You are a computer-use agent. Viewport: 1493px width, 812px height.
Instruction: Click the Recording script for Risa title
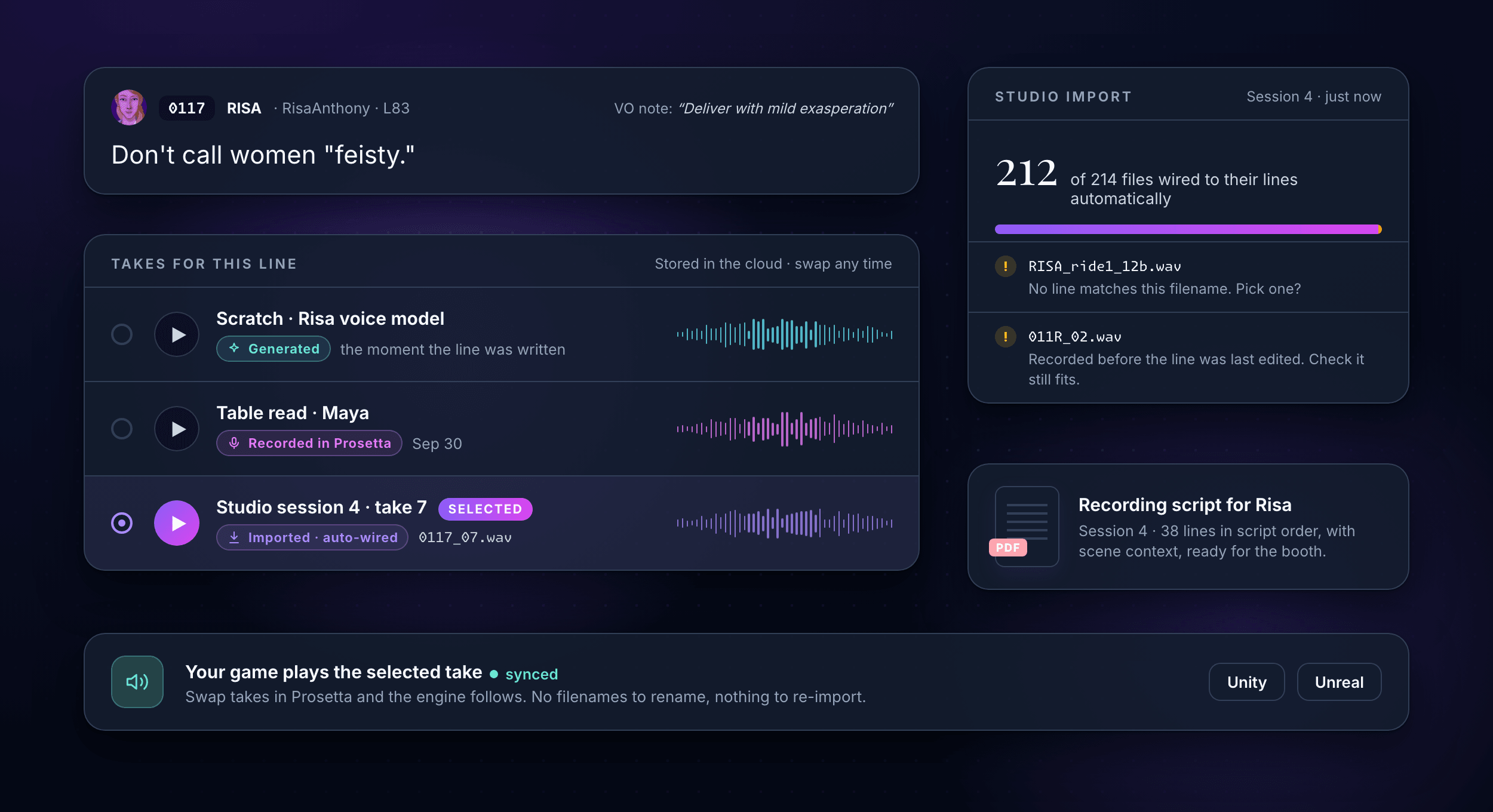(1185, 505)
